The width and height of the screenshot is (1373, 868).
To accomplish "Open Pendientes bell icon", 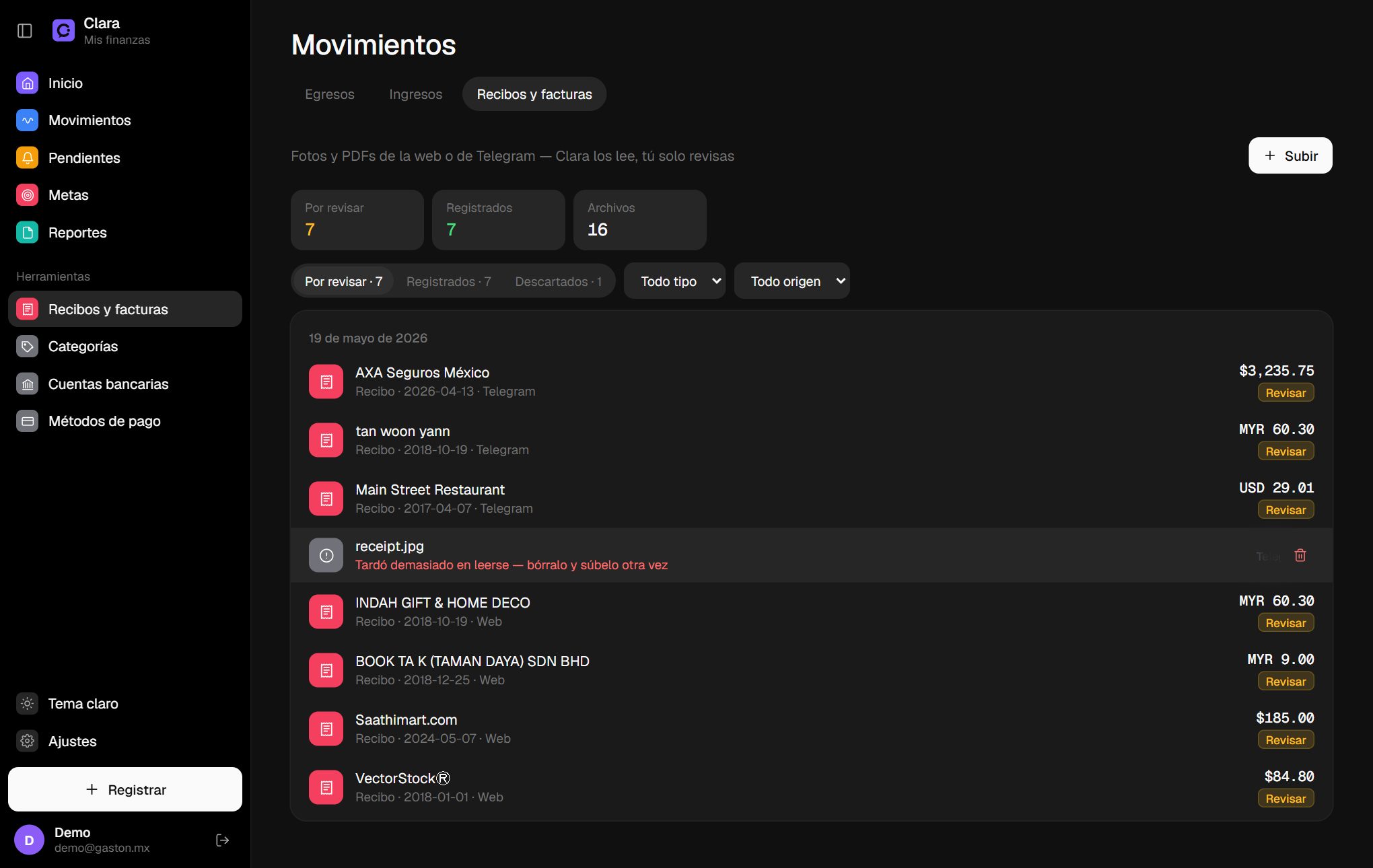I will (28, 158).
